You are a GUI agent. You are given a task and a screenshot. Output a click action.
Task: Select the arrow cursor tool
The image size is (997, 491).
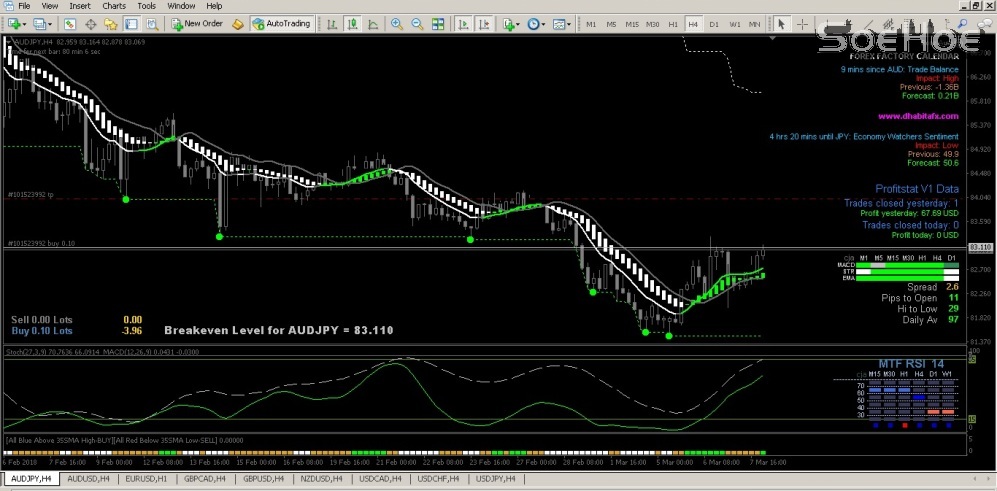(781, 23)
